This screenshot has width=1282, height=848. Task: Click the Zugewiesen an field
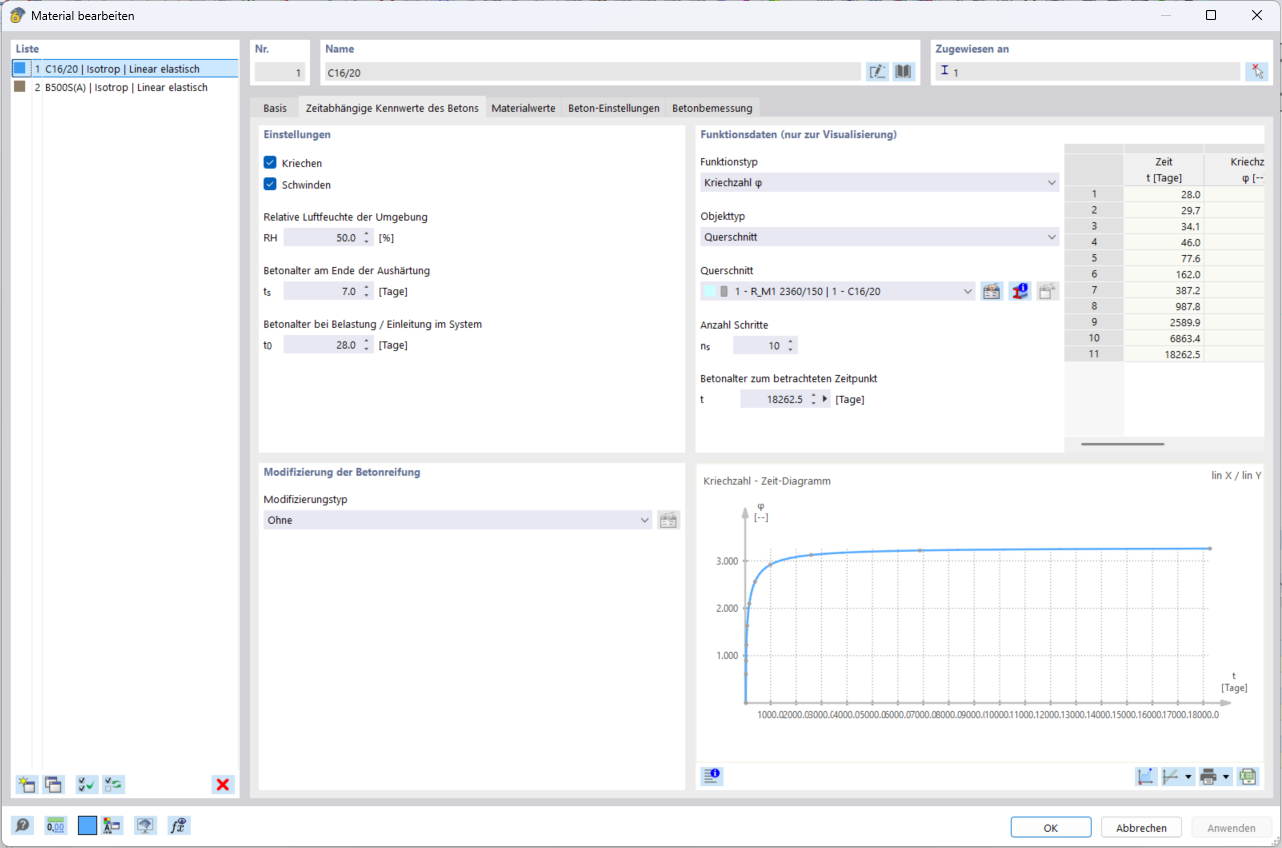1088,72
